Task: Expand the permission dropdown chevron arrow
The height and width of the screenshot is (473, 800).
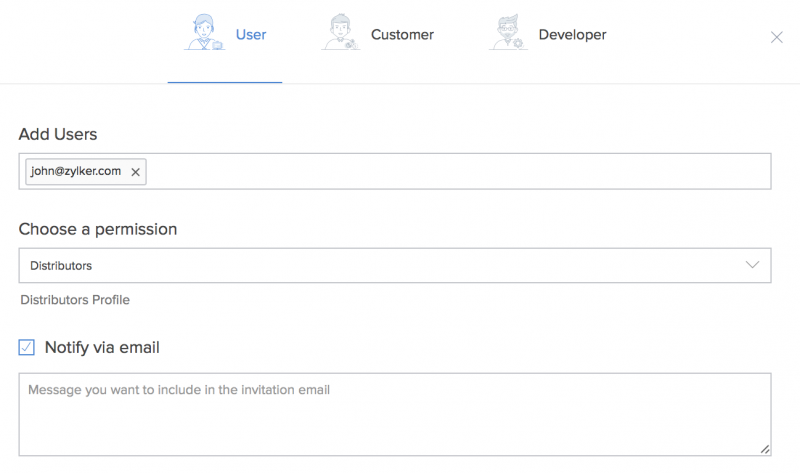Action: (x=753, y=265)
